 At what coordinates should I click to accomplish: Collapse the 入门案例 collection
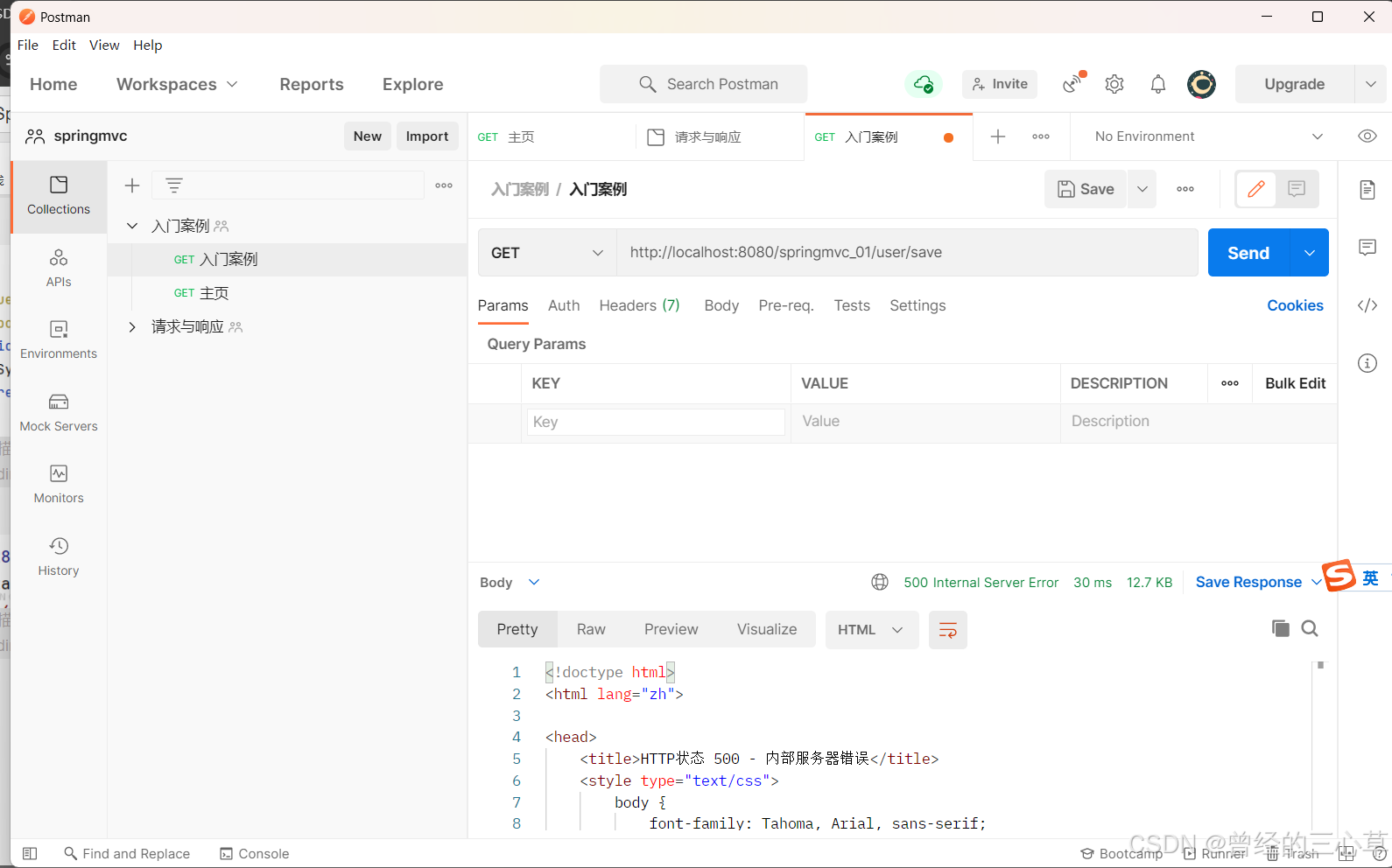(132, 226)
